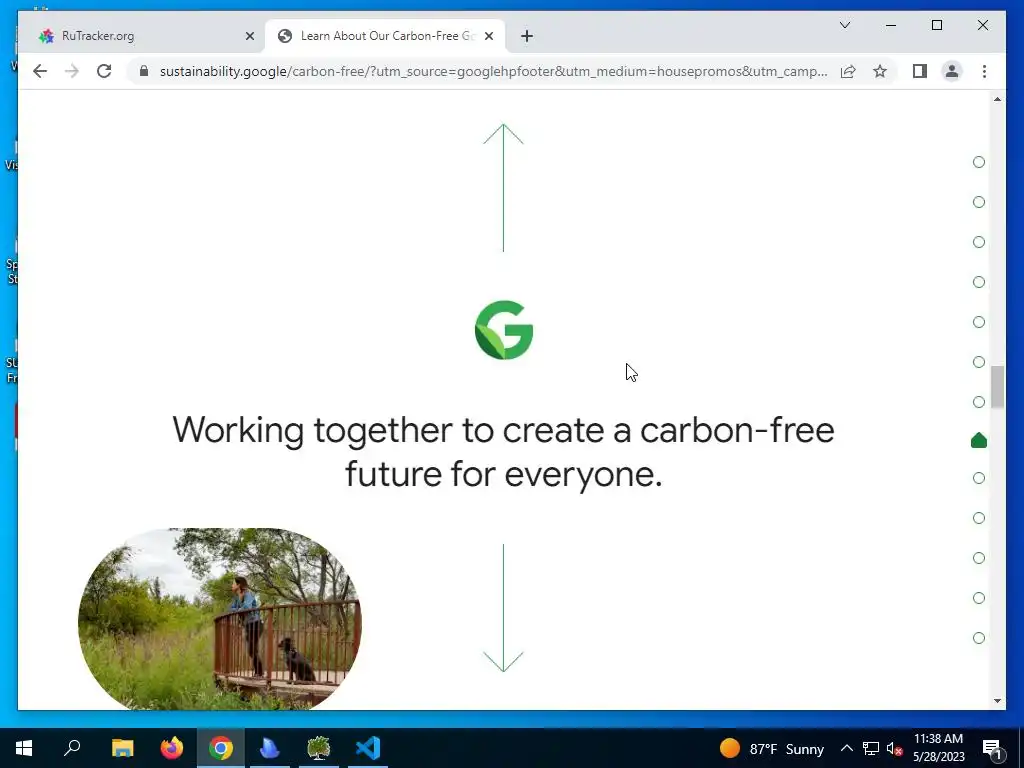Click the upward green arrow

point(504,187)
